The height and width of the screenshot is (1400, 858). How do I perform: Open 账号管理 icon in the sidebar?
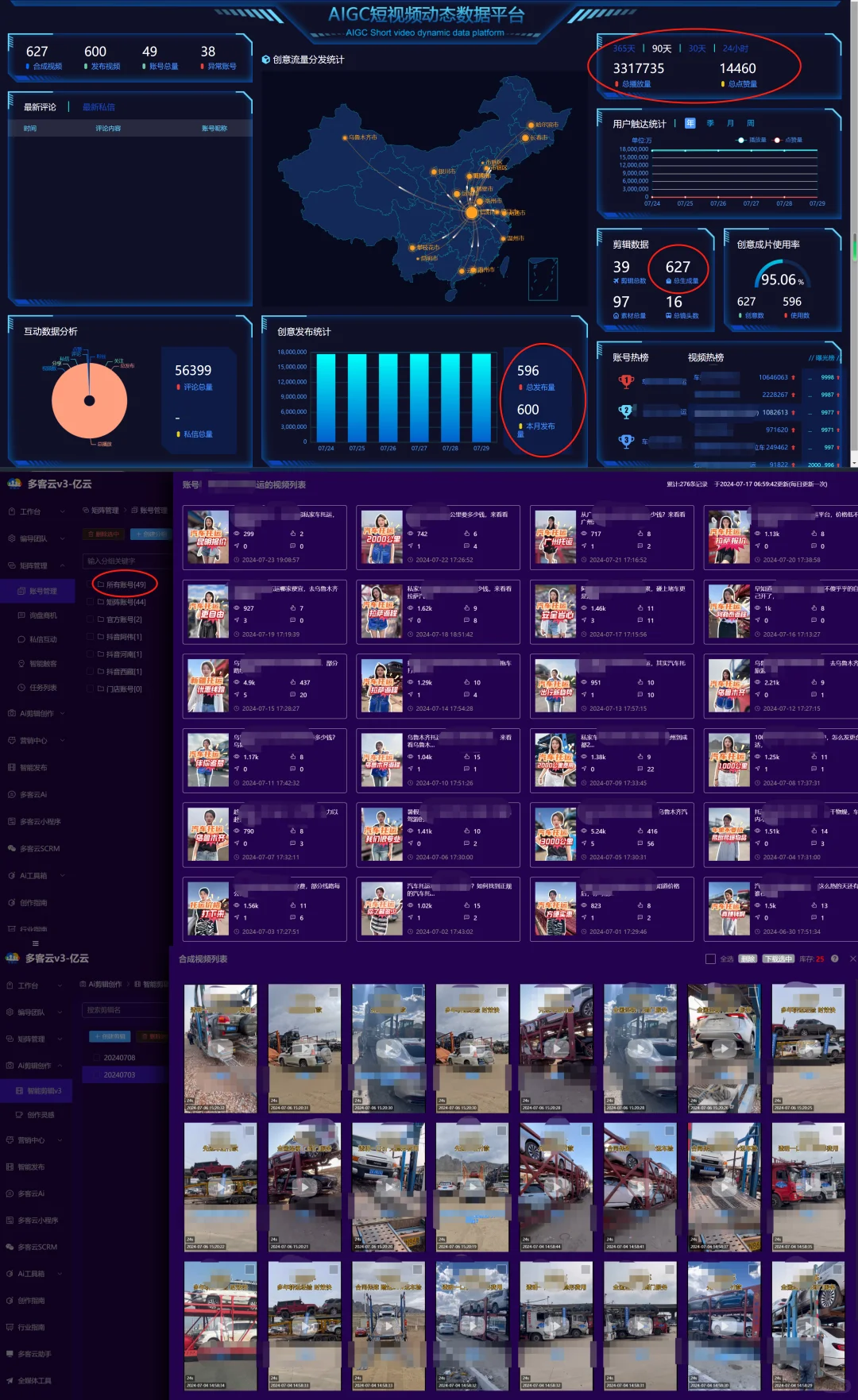(21, 591)
